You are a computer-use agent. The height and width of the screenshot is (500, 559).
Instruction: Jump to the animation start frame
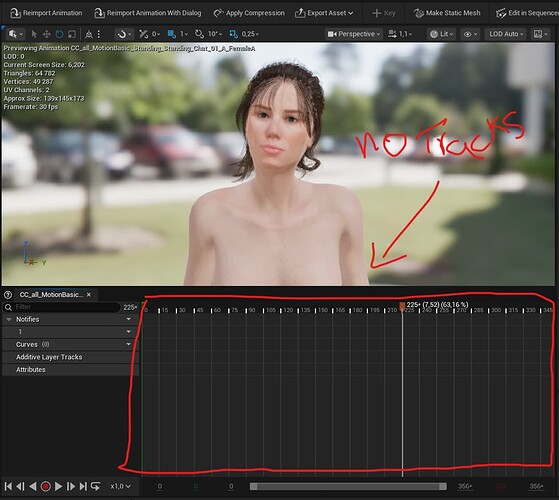pos(8,486)
